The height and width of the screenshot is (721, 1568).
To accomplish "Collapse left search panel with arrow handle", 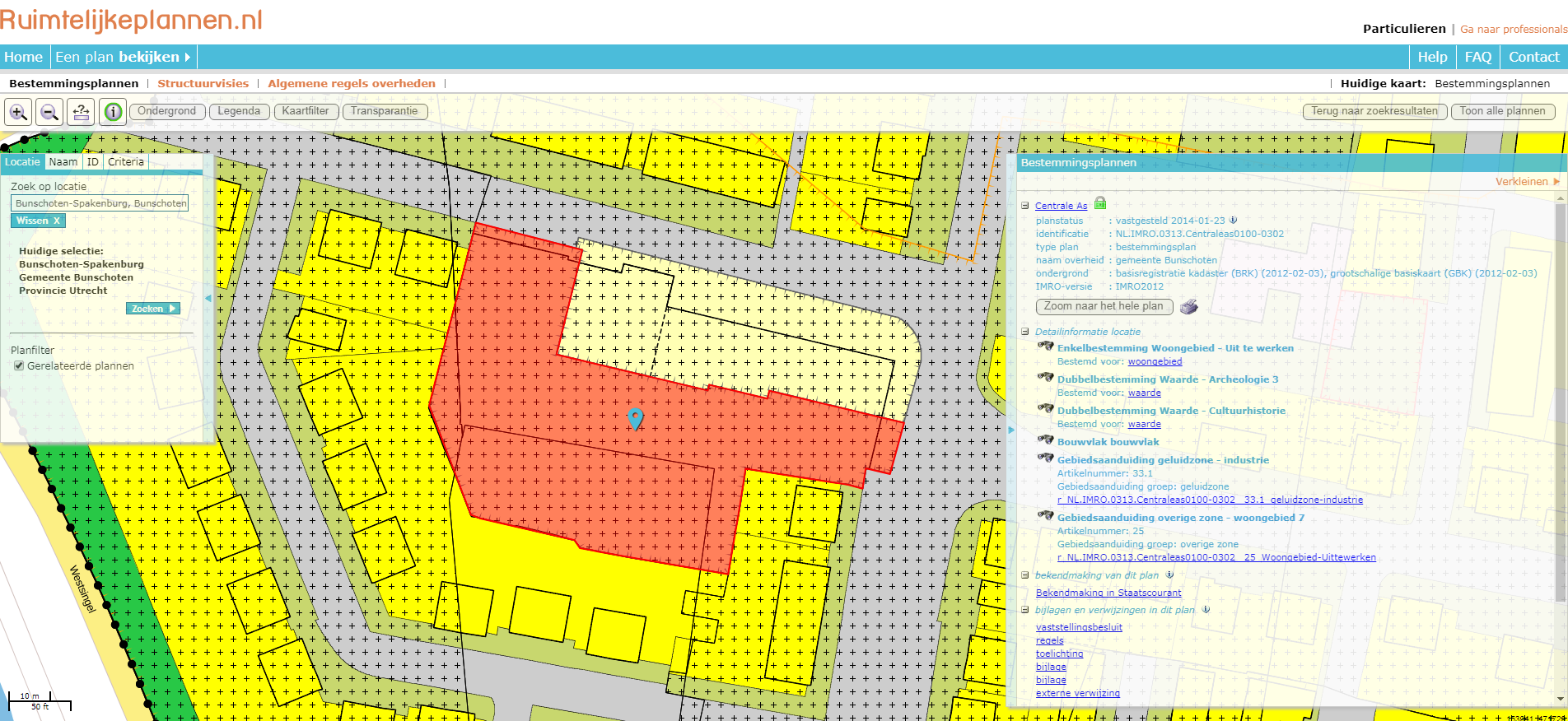I will pos(208,298).
